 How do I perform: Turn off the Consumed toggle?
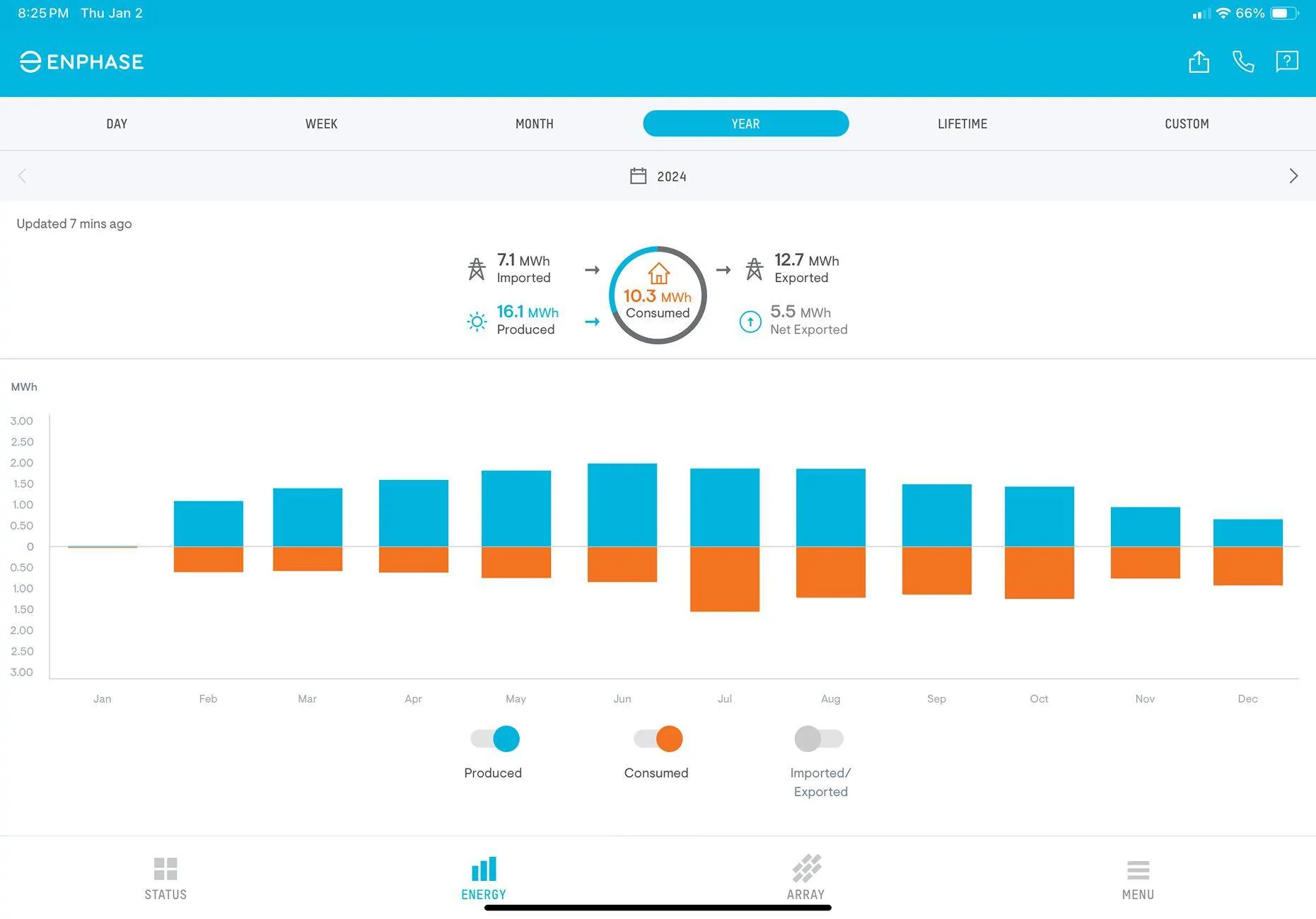click(x=658, y=739)
